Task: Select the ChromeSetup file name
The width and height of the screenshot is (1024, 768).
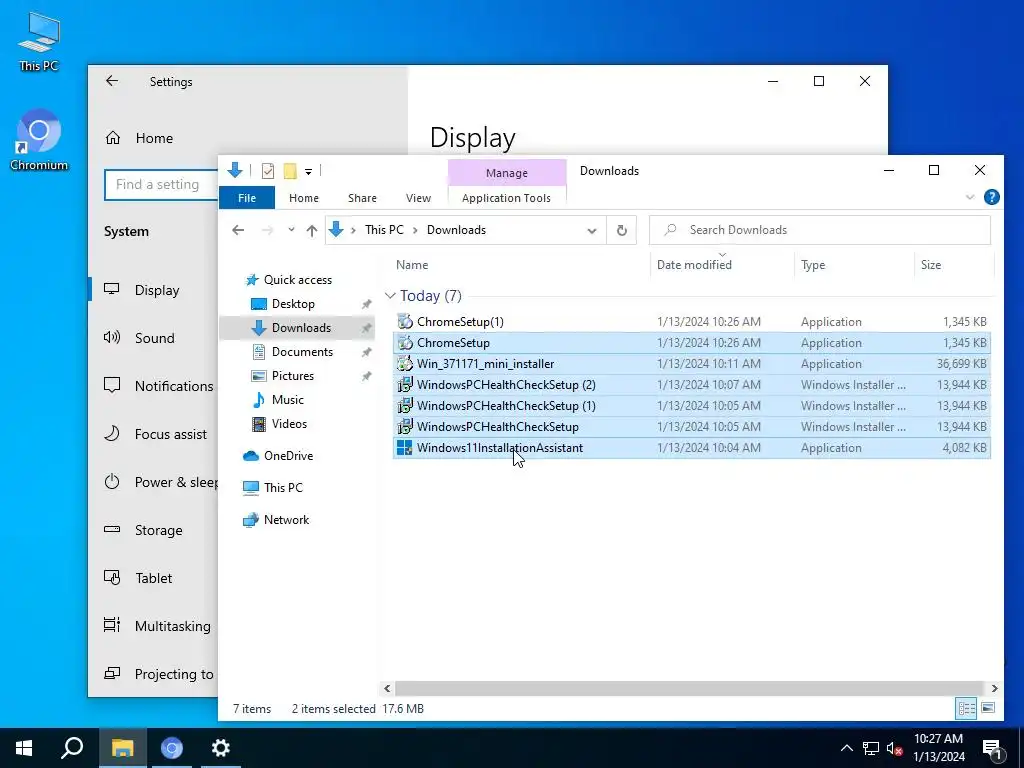Action: tap(453, 343)
